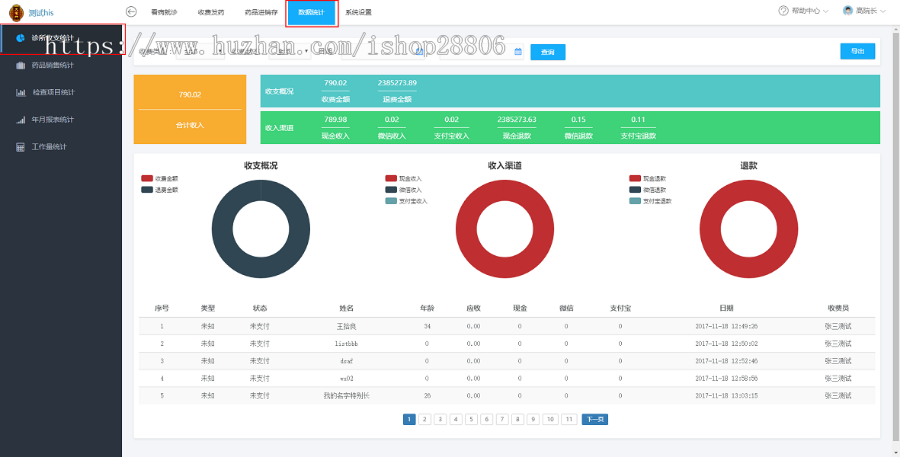The height and width of the screenshot is (457, 900).
Task: Open the 收费类型 dropdown
Action: [x=200, y=52]
